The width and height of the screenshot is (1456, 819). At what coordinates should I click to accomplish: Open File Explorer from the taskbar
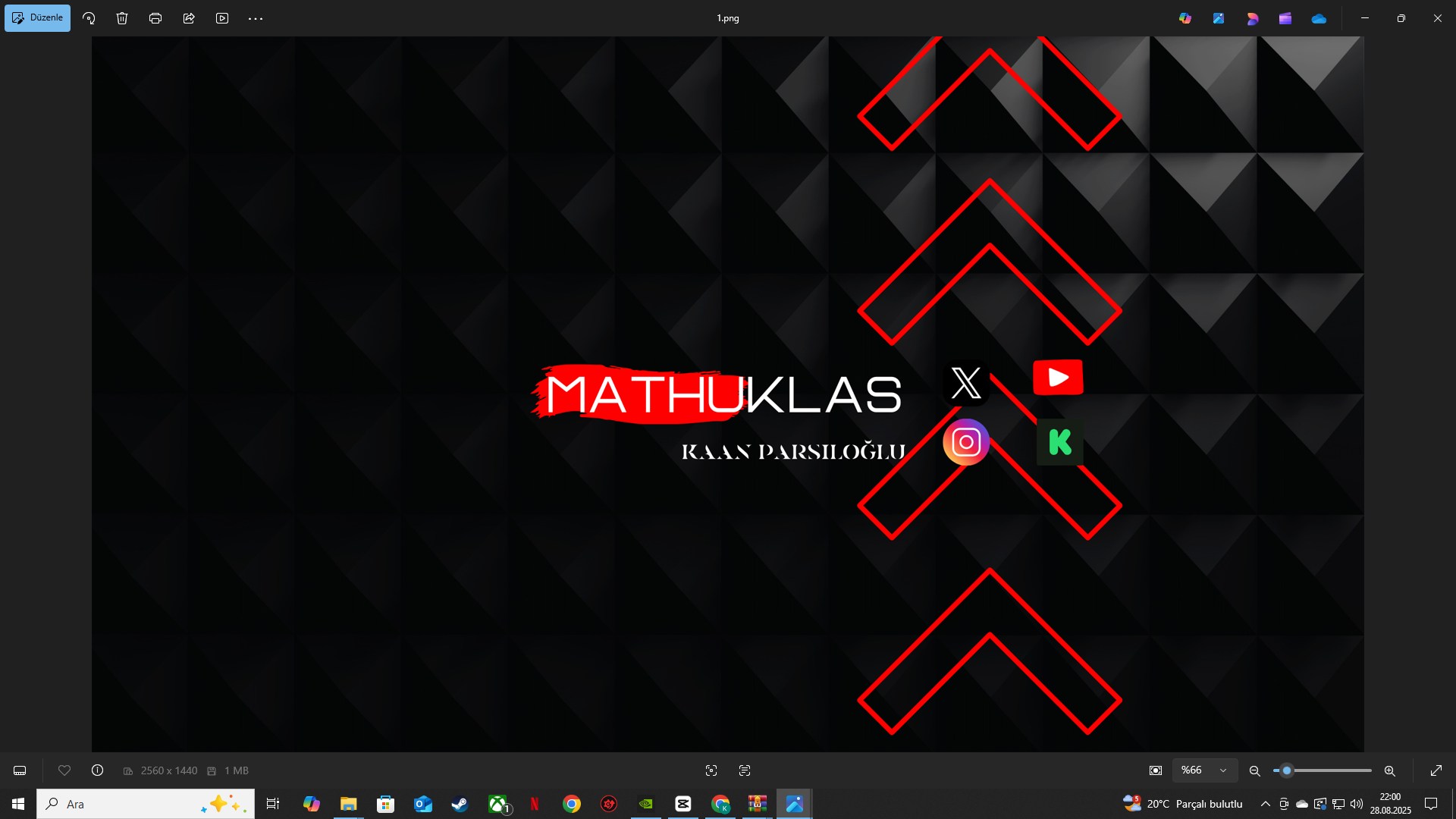pyautogui.click(x=348, y=804)
